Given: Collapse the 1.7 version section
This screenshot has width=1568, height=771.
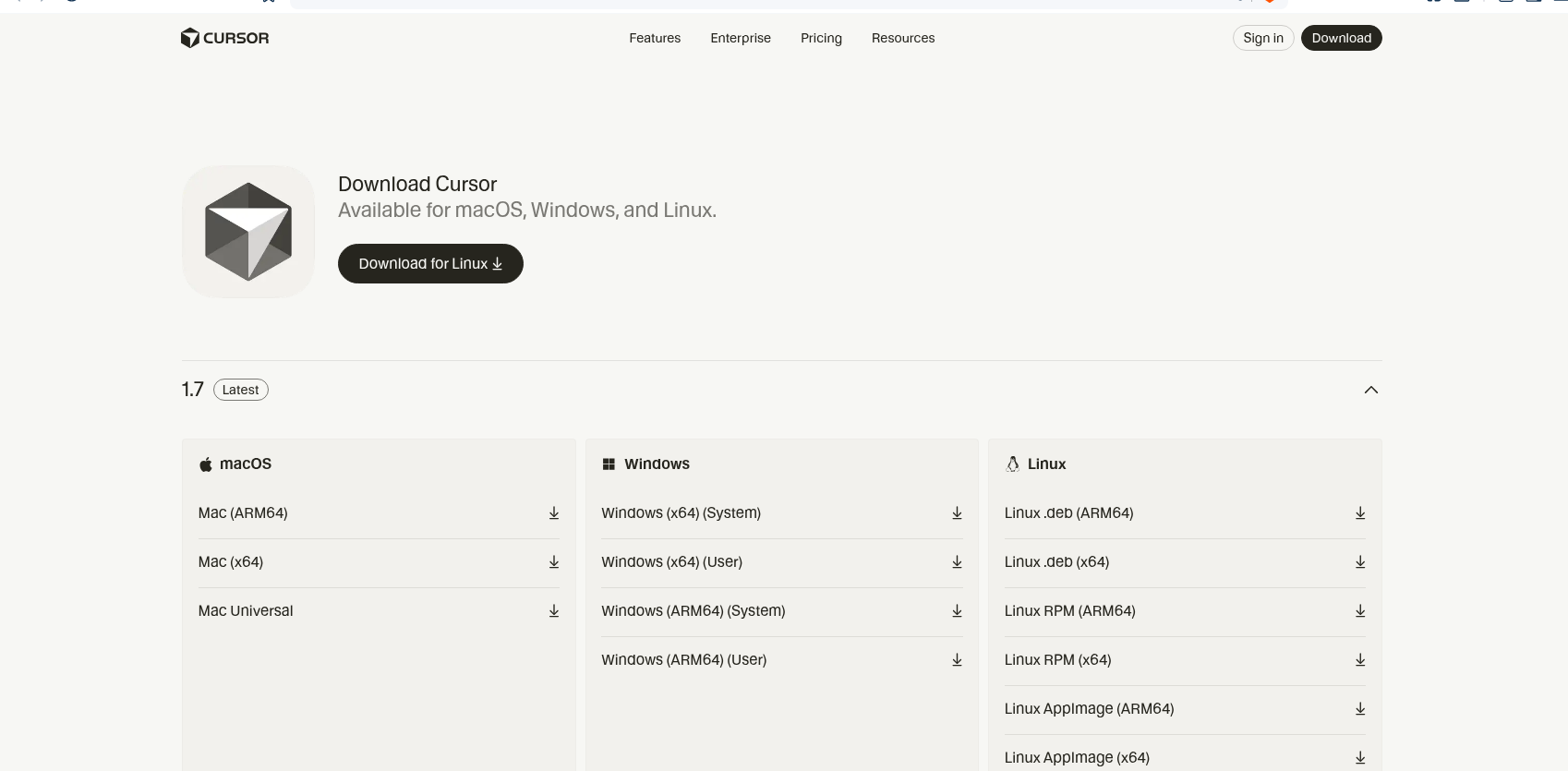Looking at the screenshot, I should (x=1371, y=390).
